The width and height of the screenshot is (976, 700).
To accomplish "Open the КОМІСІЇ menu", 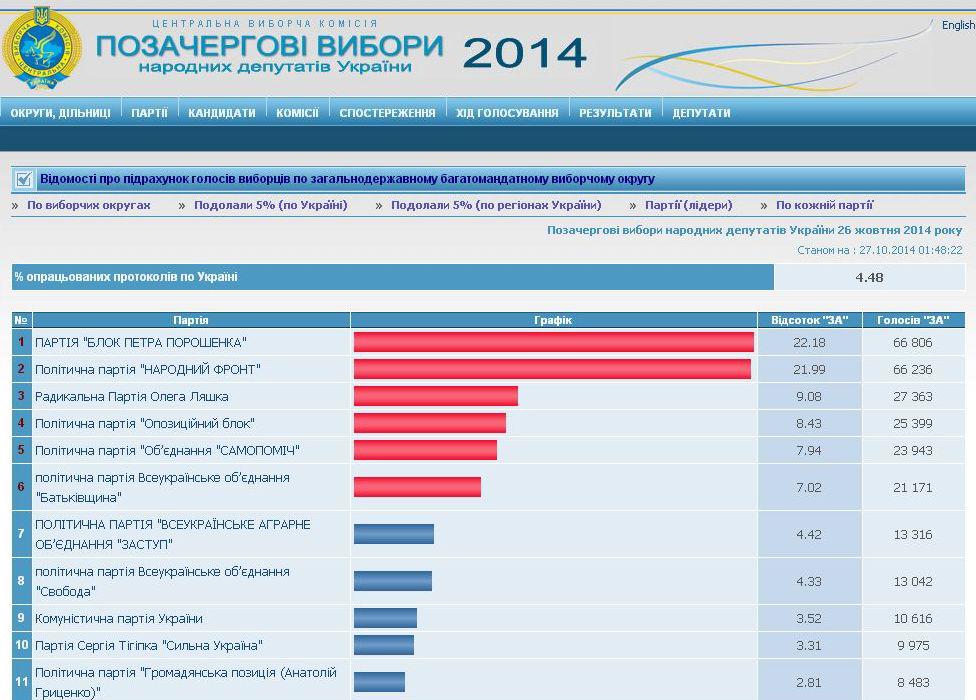I will (x=297, y=113).
